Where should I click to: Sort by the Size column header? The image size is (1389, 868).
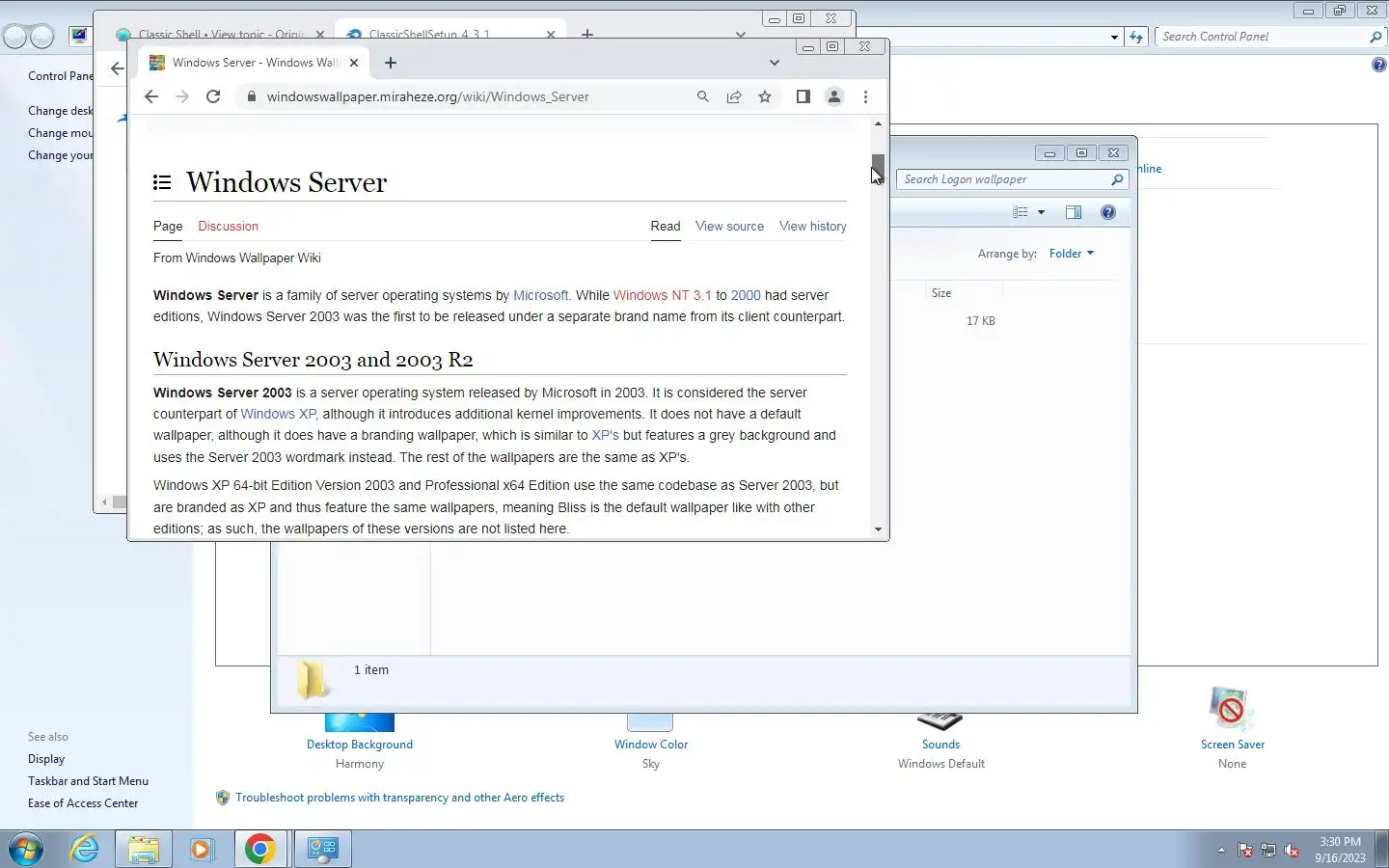[x=964, y=292]
